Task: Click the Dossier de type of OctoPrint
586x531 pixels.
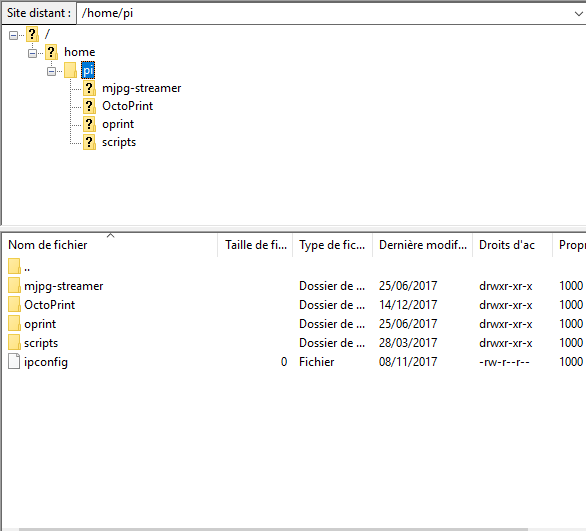Action: pyautogui.click(x=332, y=305)
